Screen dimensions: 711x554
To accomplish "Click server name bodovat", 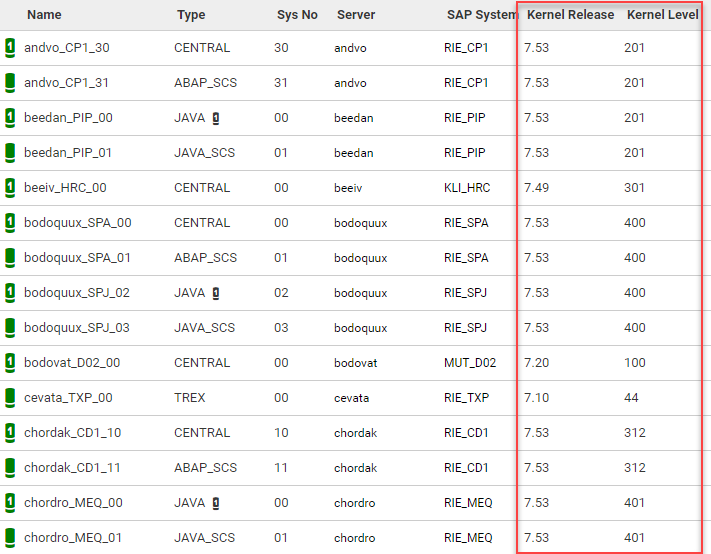I will click(356, 363).
